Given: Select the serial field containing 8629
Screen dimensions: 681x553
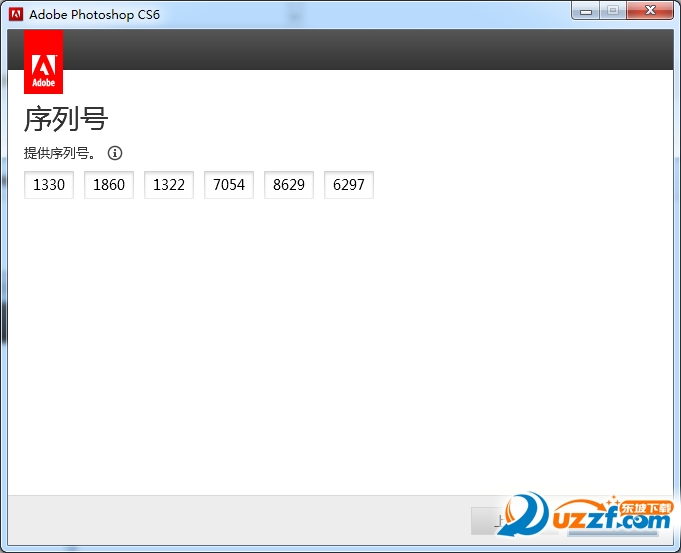Looking at the screenshot, I should [289, 185].
